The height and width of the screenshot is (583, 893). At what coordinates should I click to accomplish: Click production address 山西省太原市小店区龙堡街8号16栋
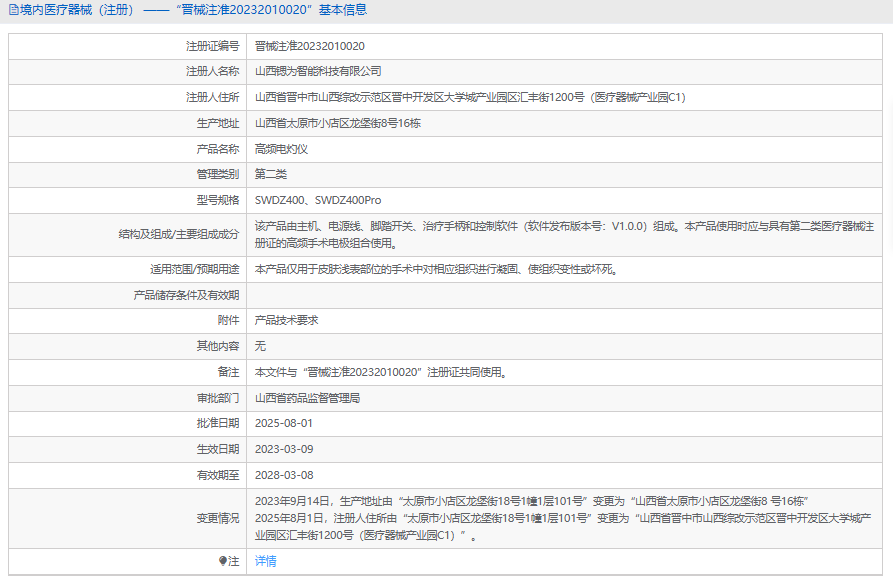(x=338, y=123)
